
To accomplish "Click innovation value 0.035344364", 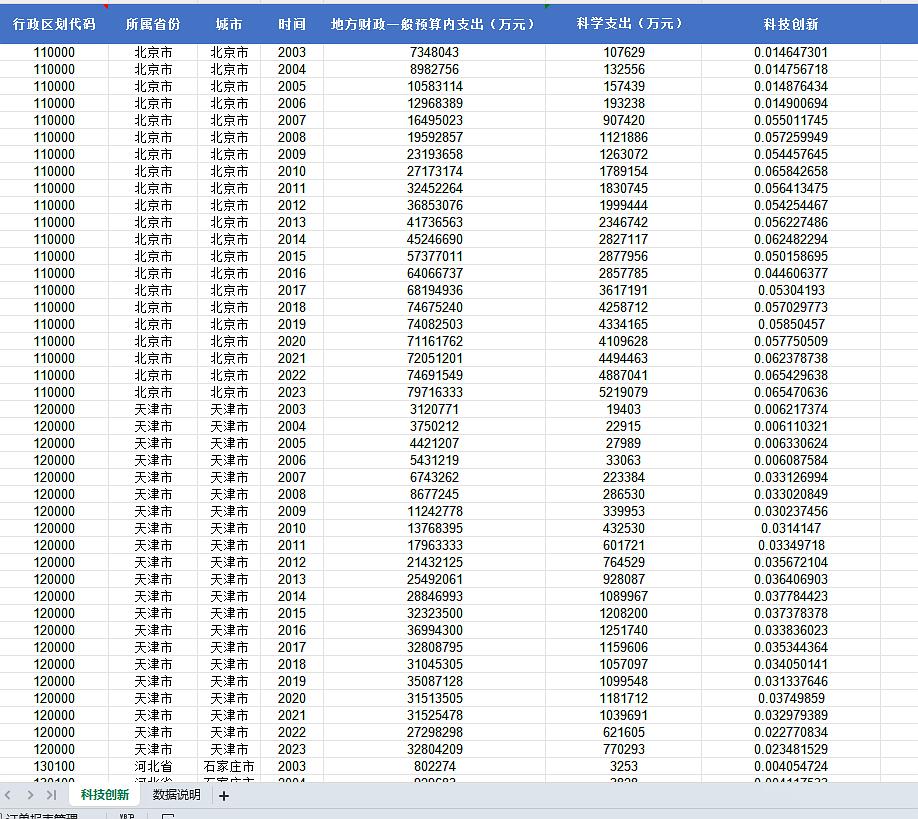I will point(791,646).
